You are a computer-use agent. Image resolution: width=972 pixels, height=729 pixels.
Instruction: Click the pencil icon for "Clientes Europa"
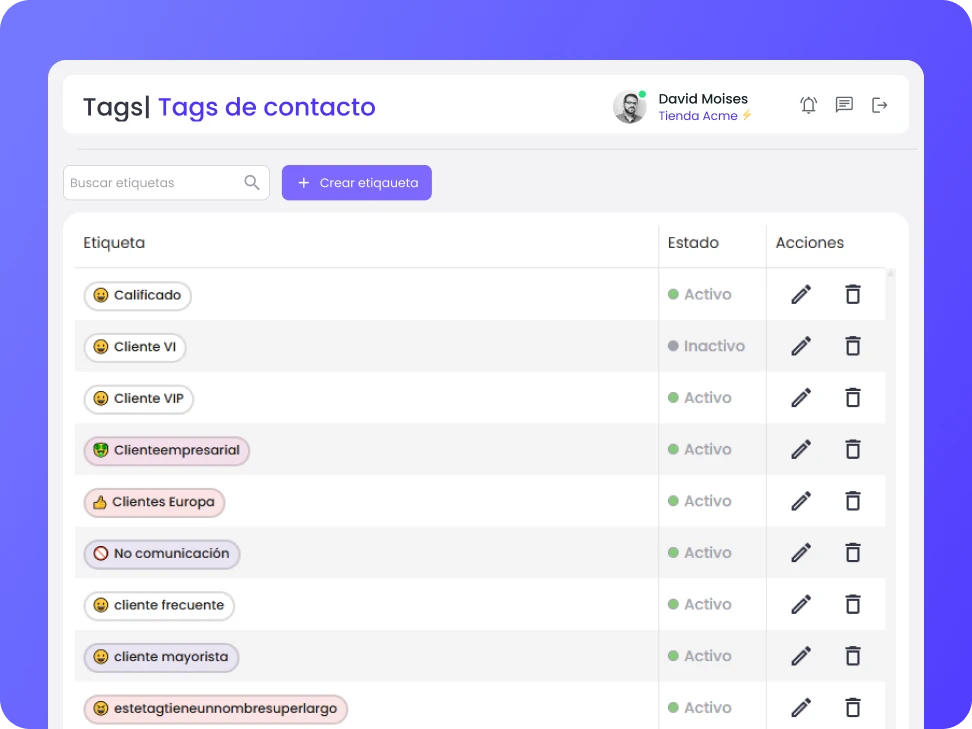pyautogui.click(x=800, y=501)
